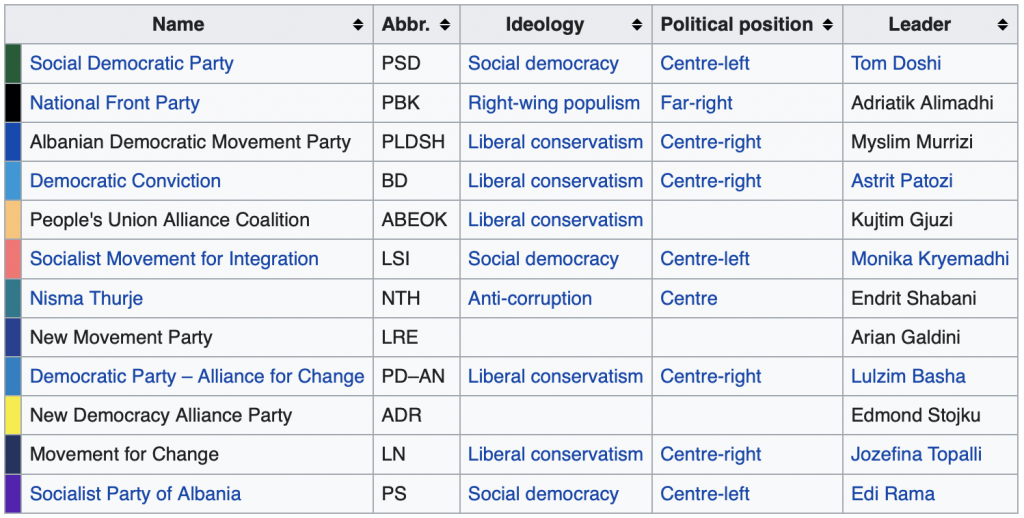Open Social Democratic Party link
Viewport: 1024px width, 518px height.
coord(131,64)
